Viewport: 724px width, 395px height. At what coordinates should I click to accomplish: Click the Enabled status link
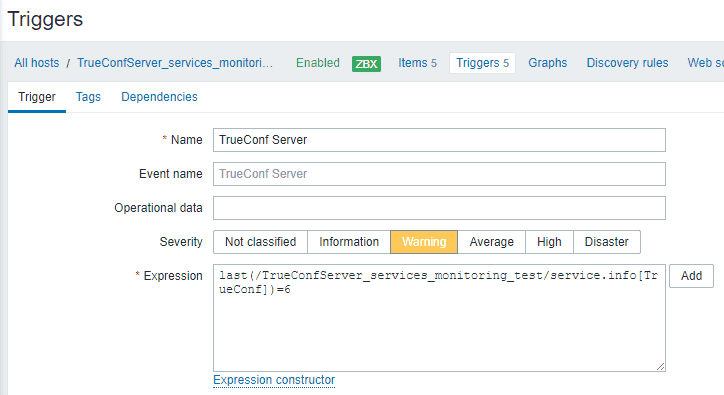(318, 63)
